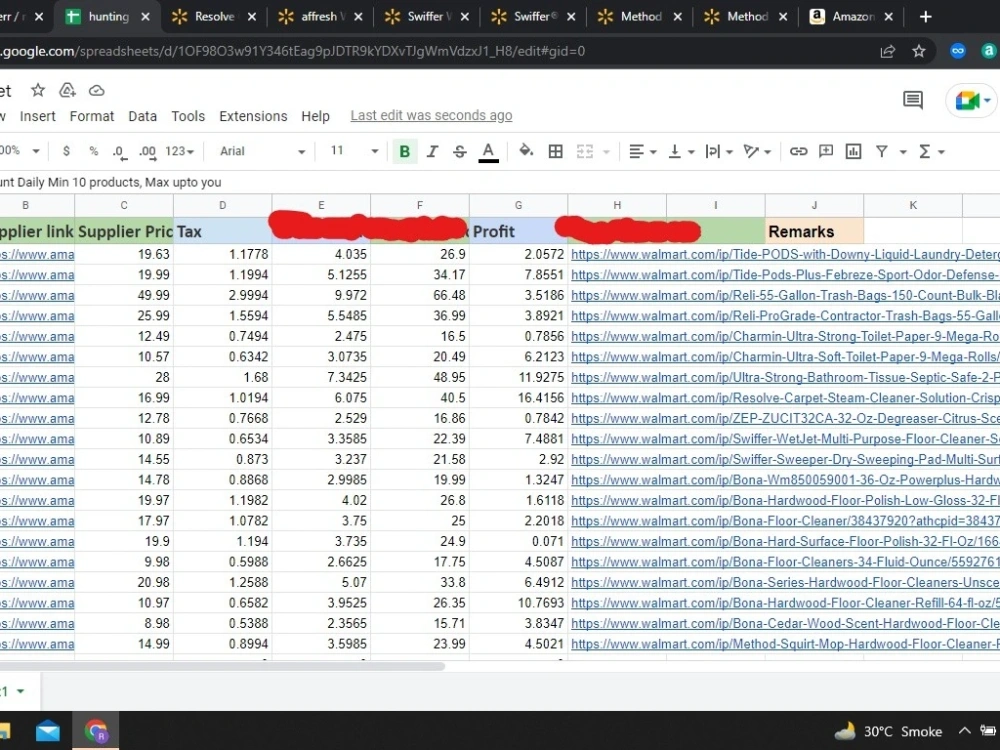Format selection as currency
1000x750 pixels.
pos(66,151)
